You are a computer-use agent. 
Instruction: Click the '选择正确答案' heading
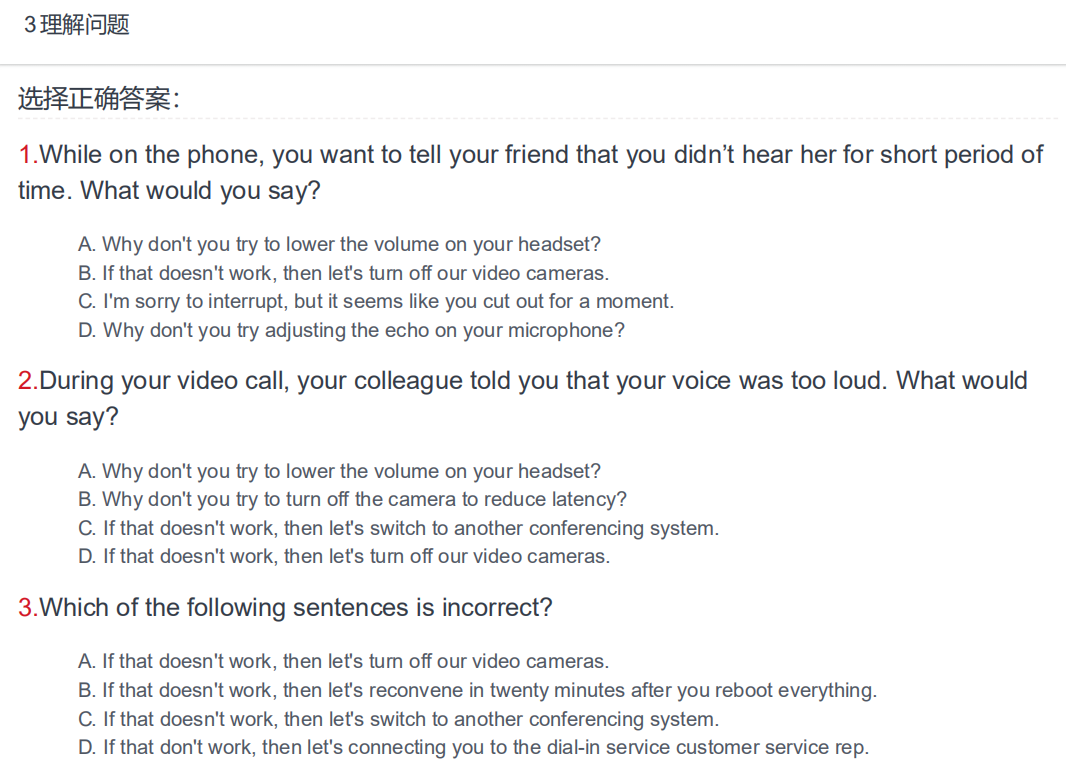tap(99, 99)
